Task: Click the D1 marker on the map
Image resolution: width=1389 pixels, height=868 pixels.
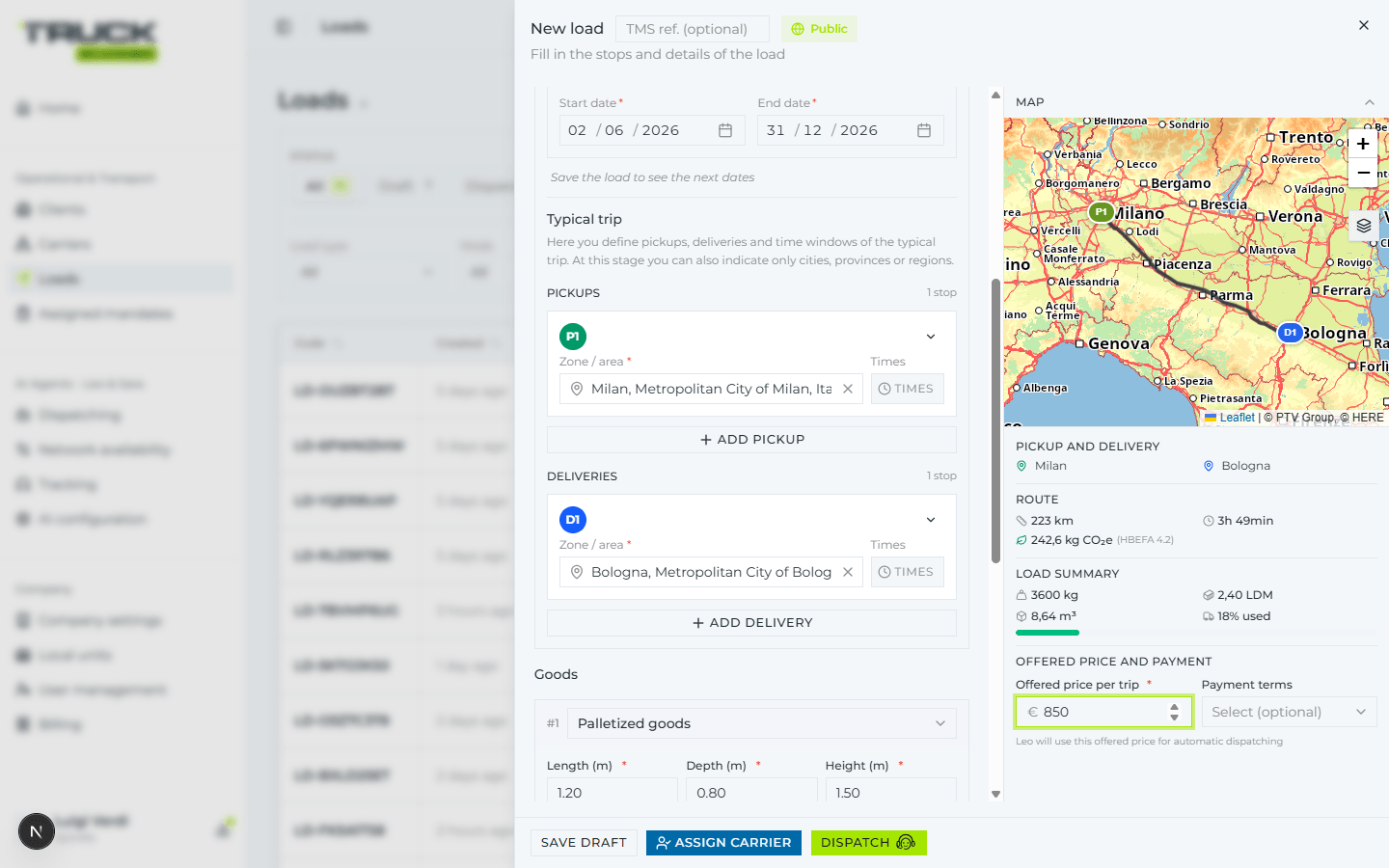Action: (x=1290, y=332)
